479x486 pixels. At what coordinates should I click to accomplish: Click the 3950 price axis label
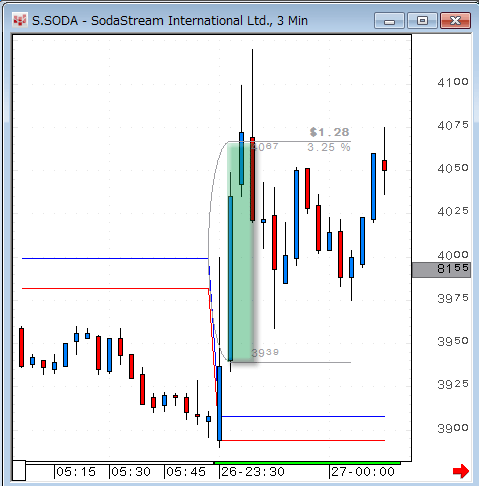[x=453, y=341]
